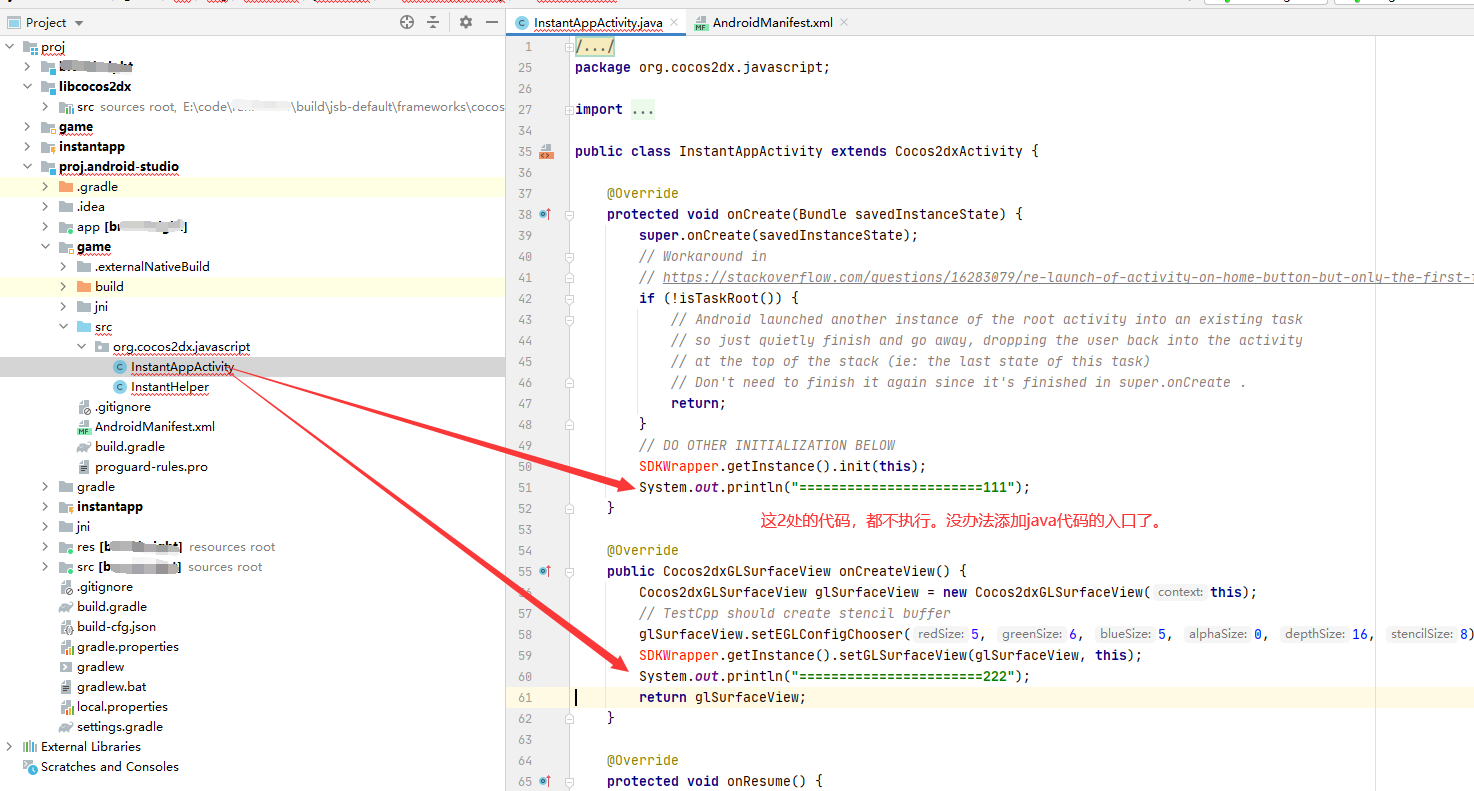Fold the onCreateView method at line 55
1474x791 pixels.
[x=569, y=571]
